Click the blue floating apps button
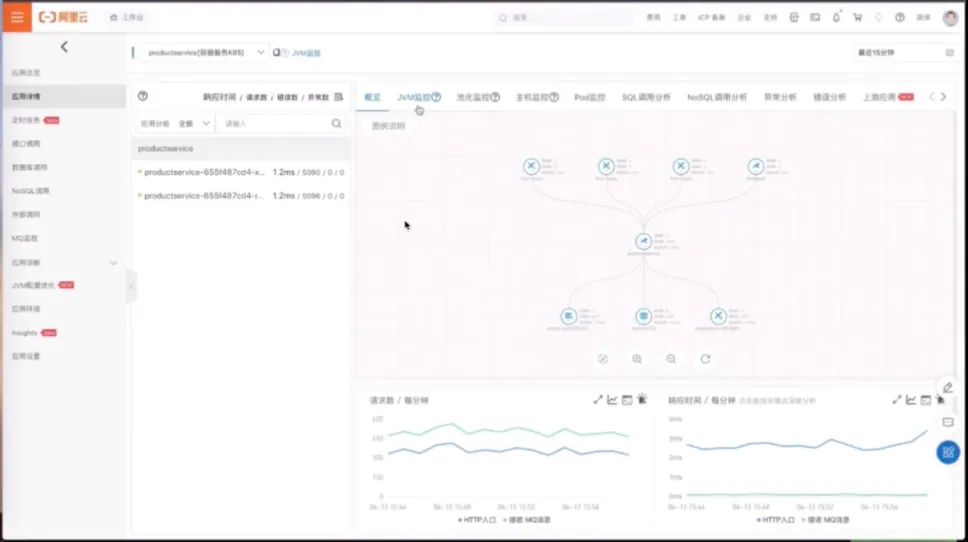 (948, 452)
